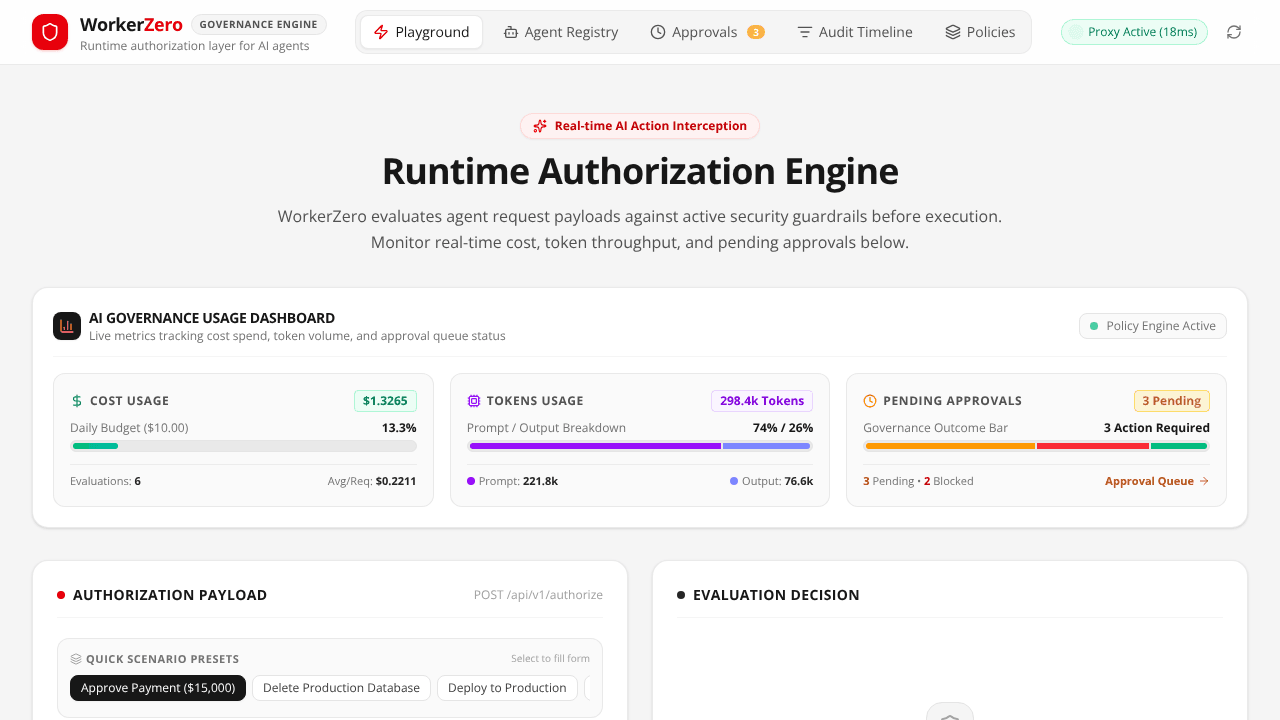Click the Real-time AI Action Interception label
This screenshot has width=1280, height=720.
651,126
